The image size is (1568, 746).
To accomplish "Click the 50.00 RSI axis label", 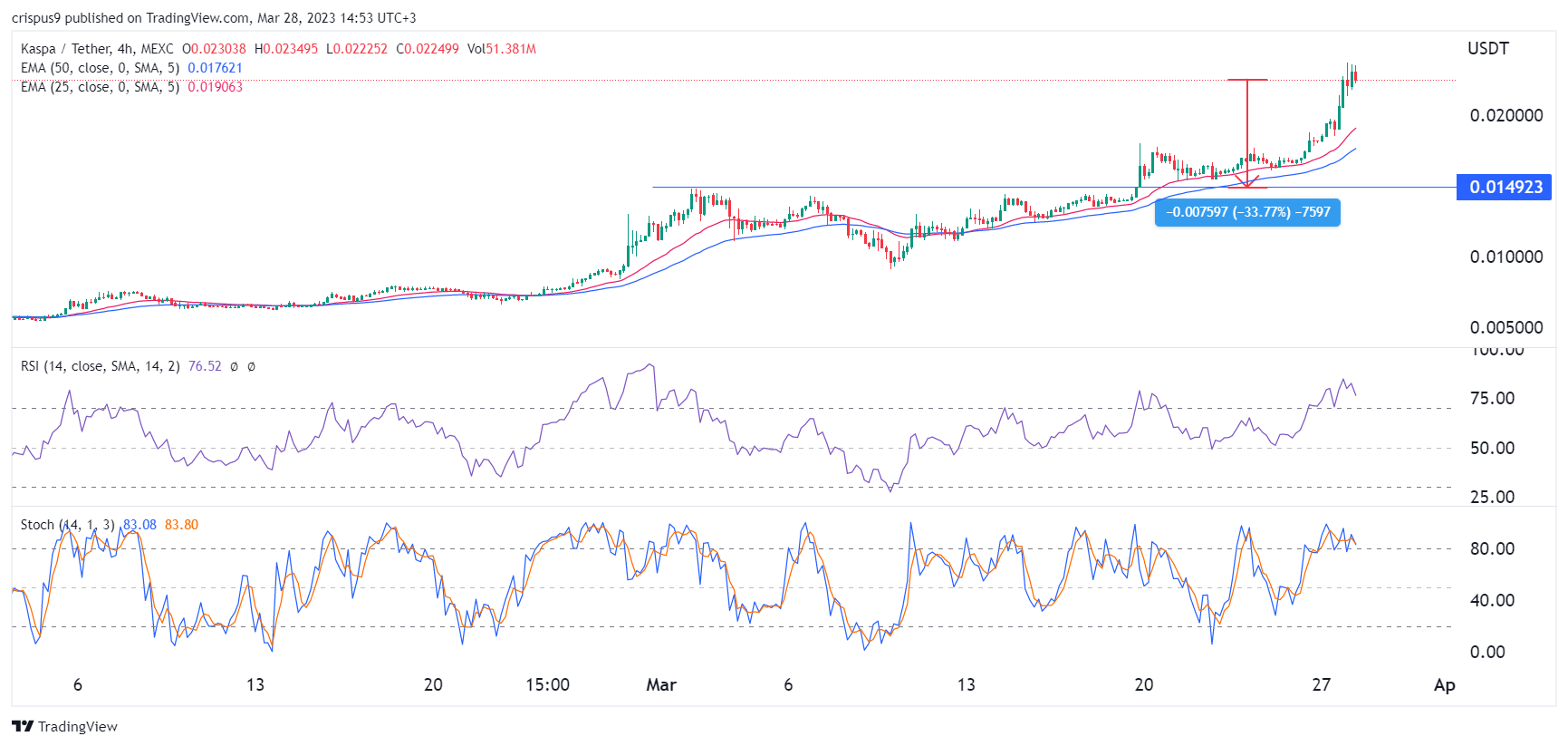I will point(1492,448).
